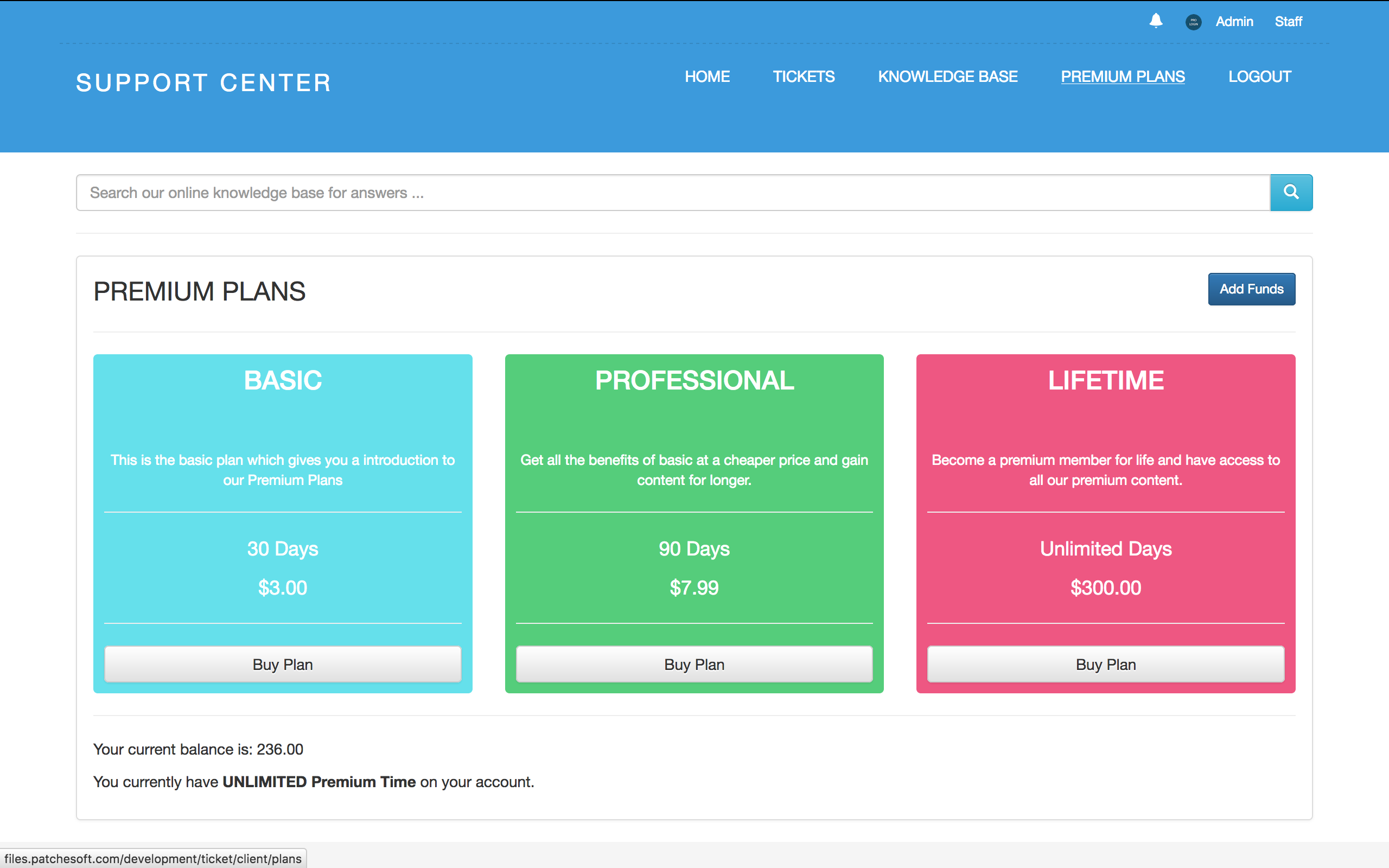The height and width of the screenshot is (868, 1389).
Task: Click the Admin user avatar icon
Action: (x=1193, y=22)
